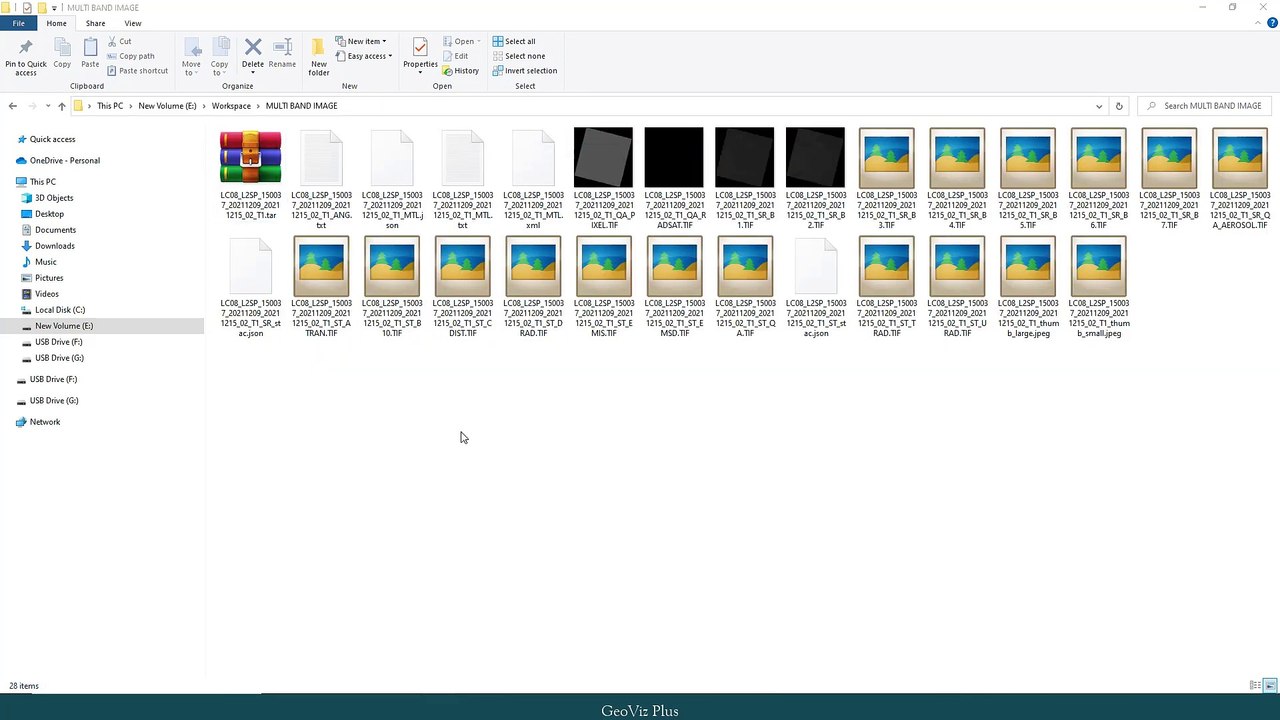
Task: Click the Search MULTI BAND IMAGE field
Action: (1206, 106)
